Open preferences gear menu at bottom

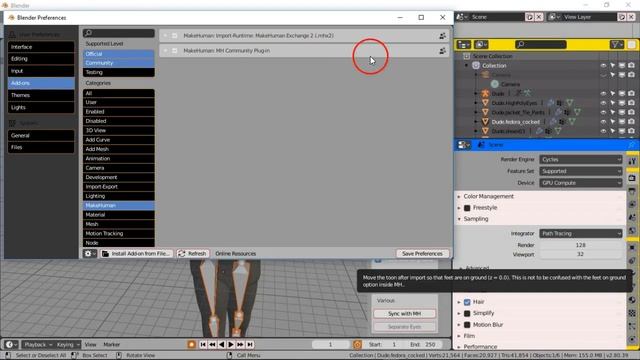pyautogui.click(x=90, y=253)
